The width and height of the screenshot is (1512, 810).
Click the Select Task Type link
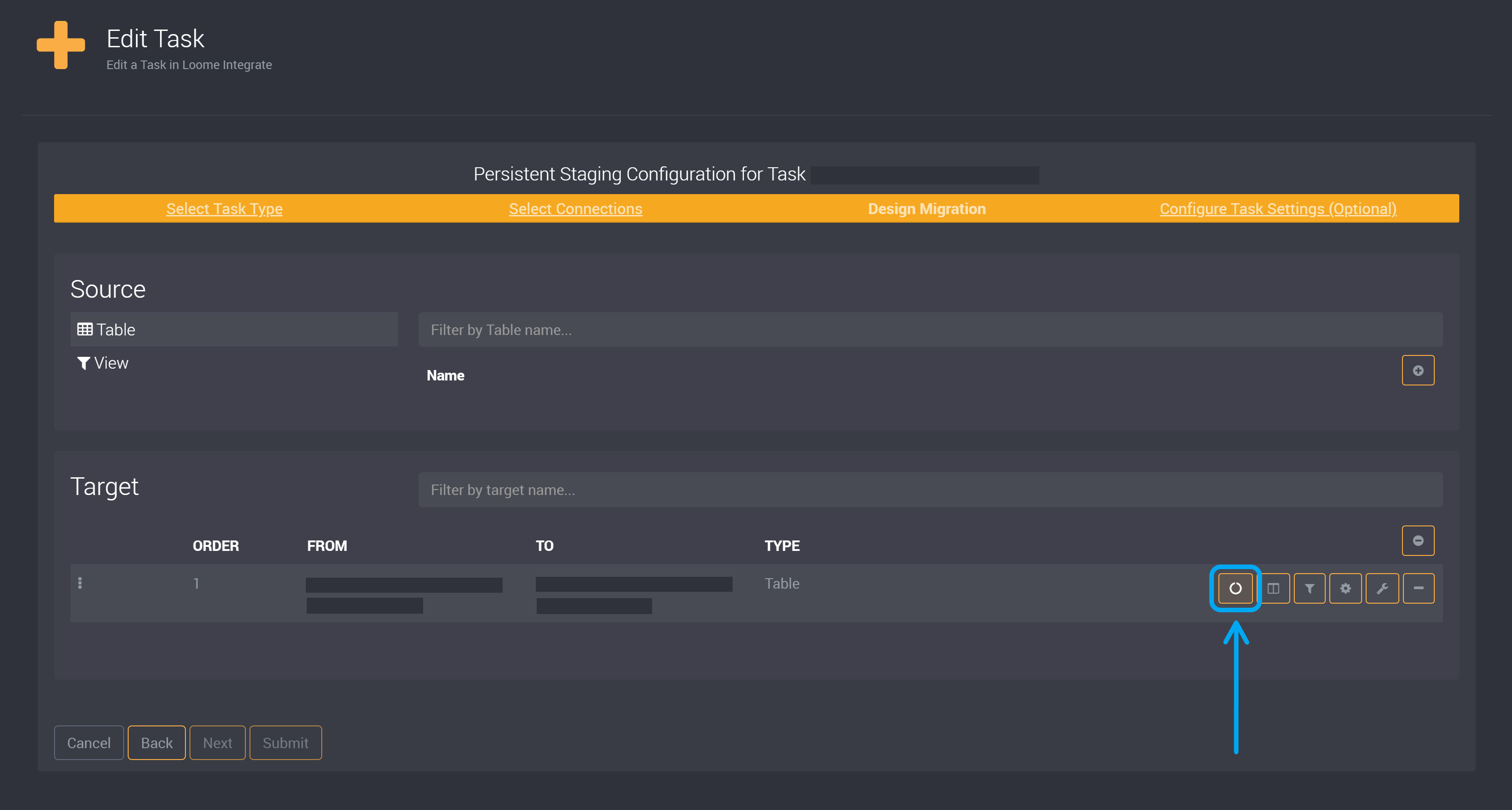(x=224, y=208)
